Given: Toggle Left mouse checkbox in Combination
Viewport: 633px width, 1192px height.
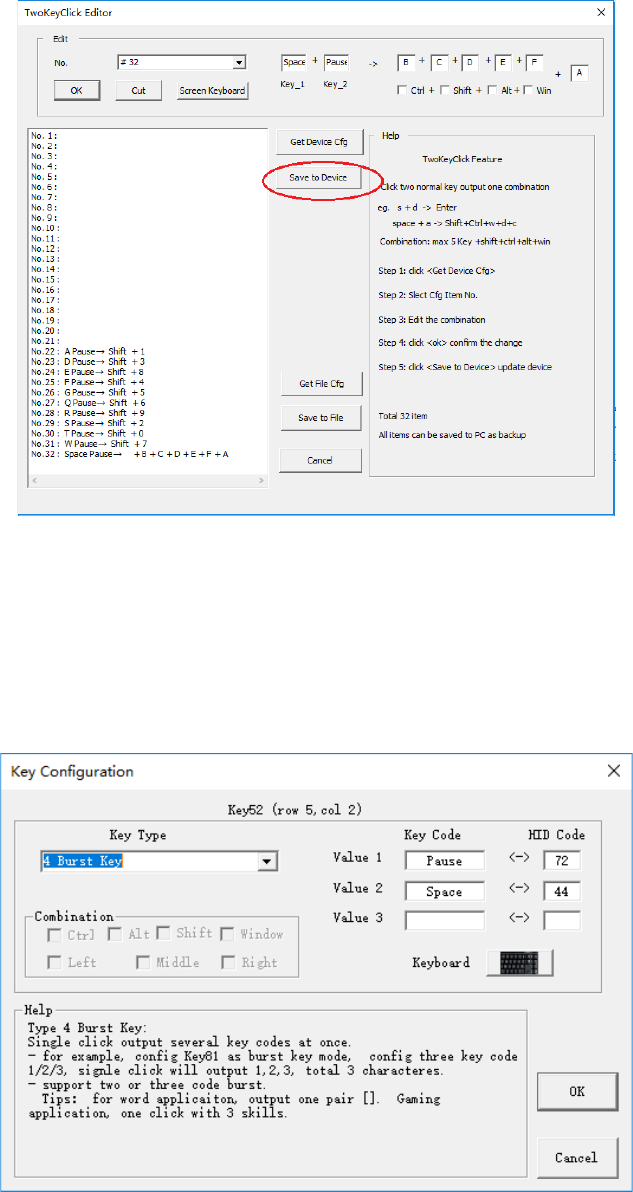Looking at the screenshot, I should (54, 962).
